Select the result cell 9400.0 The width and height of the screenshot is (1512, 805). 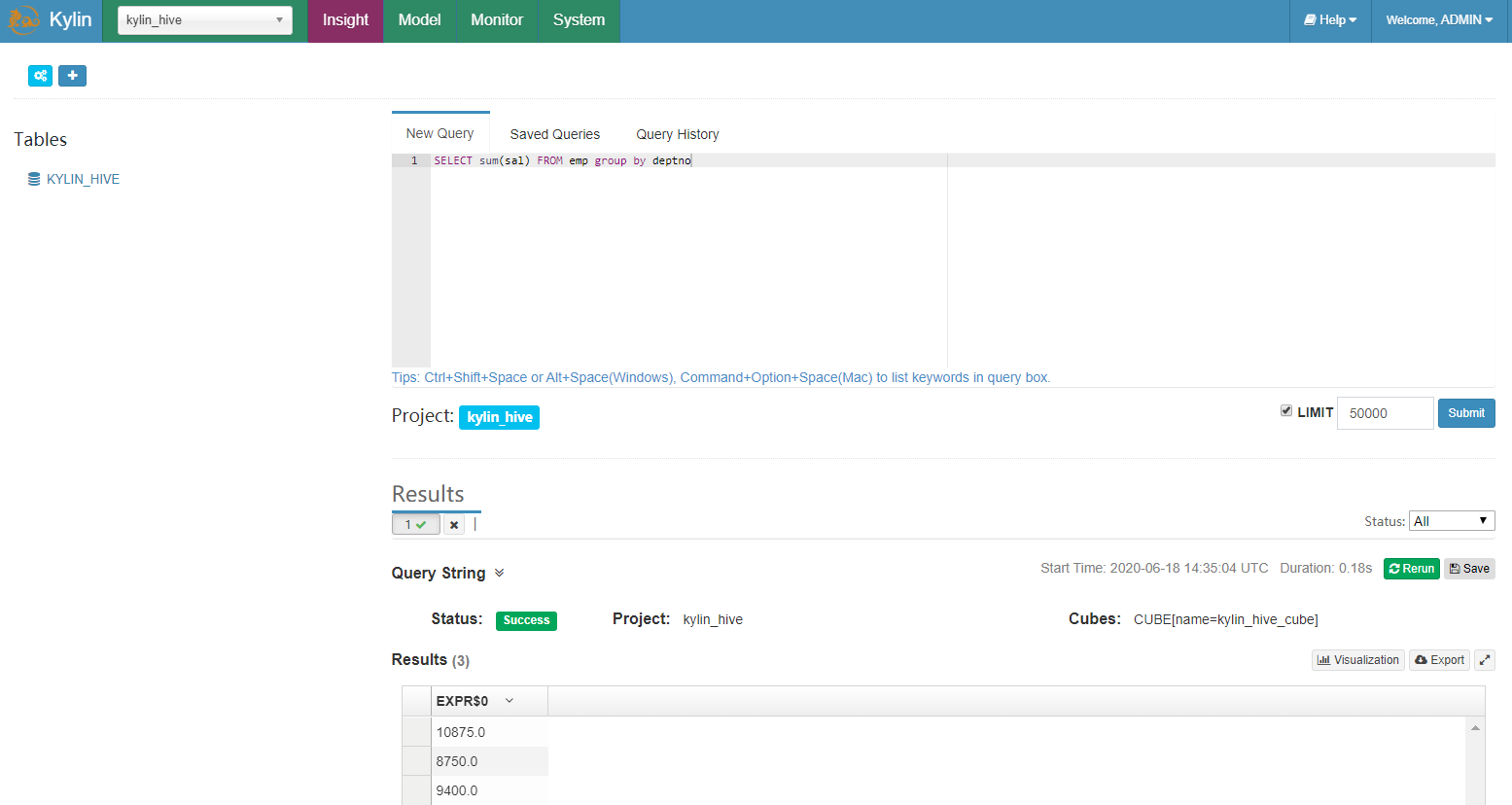pos(489,790)
